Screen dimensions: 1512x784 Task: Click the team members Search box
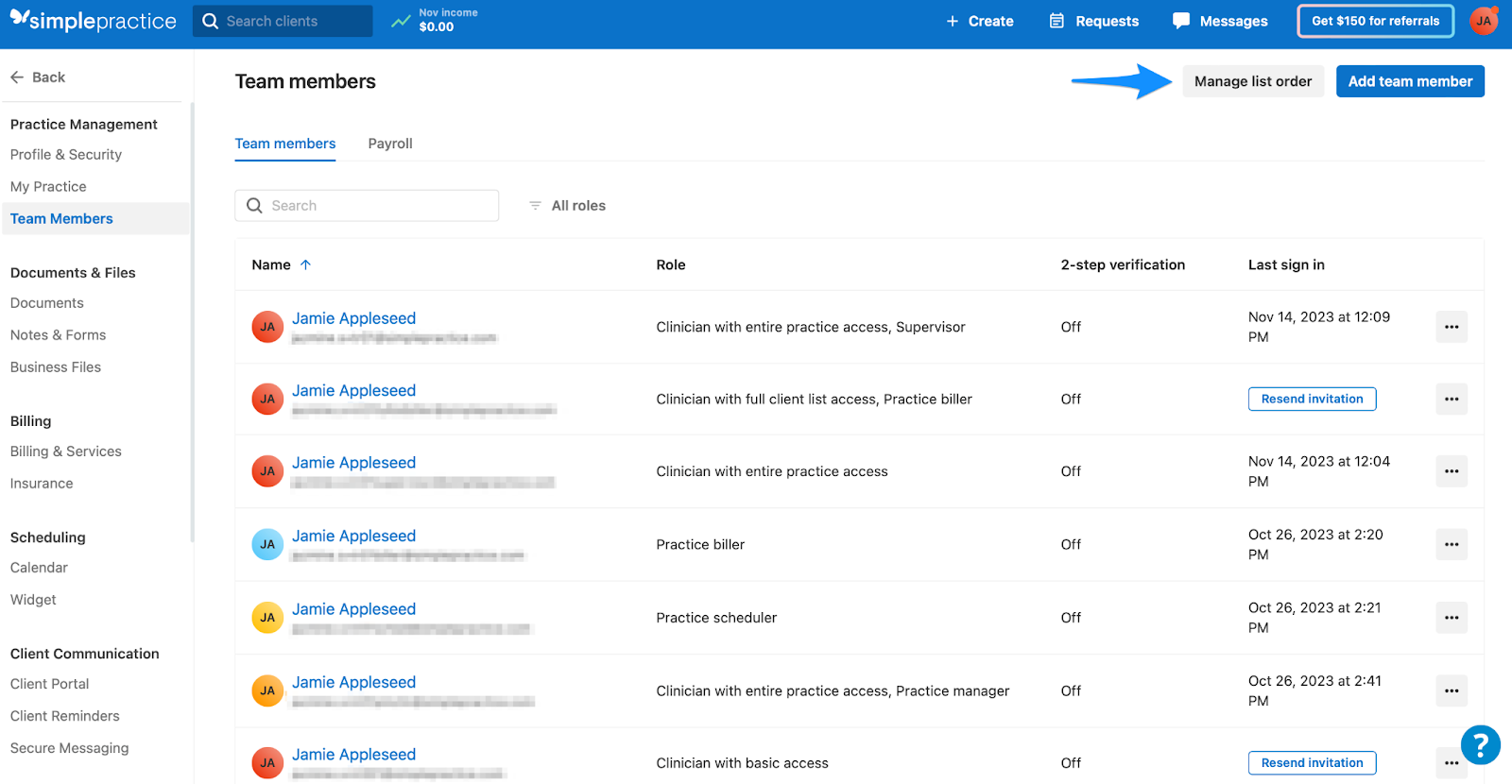click(x=367, y=206)
